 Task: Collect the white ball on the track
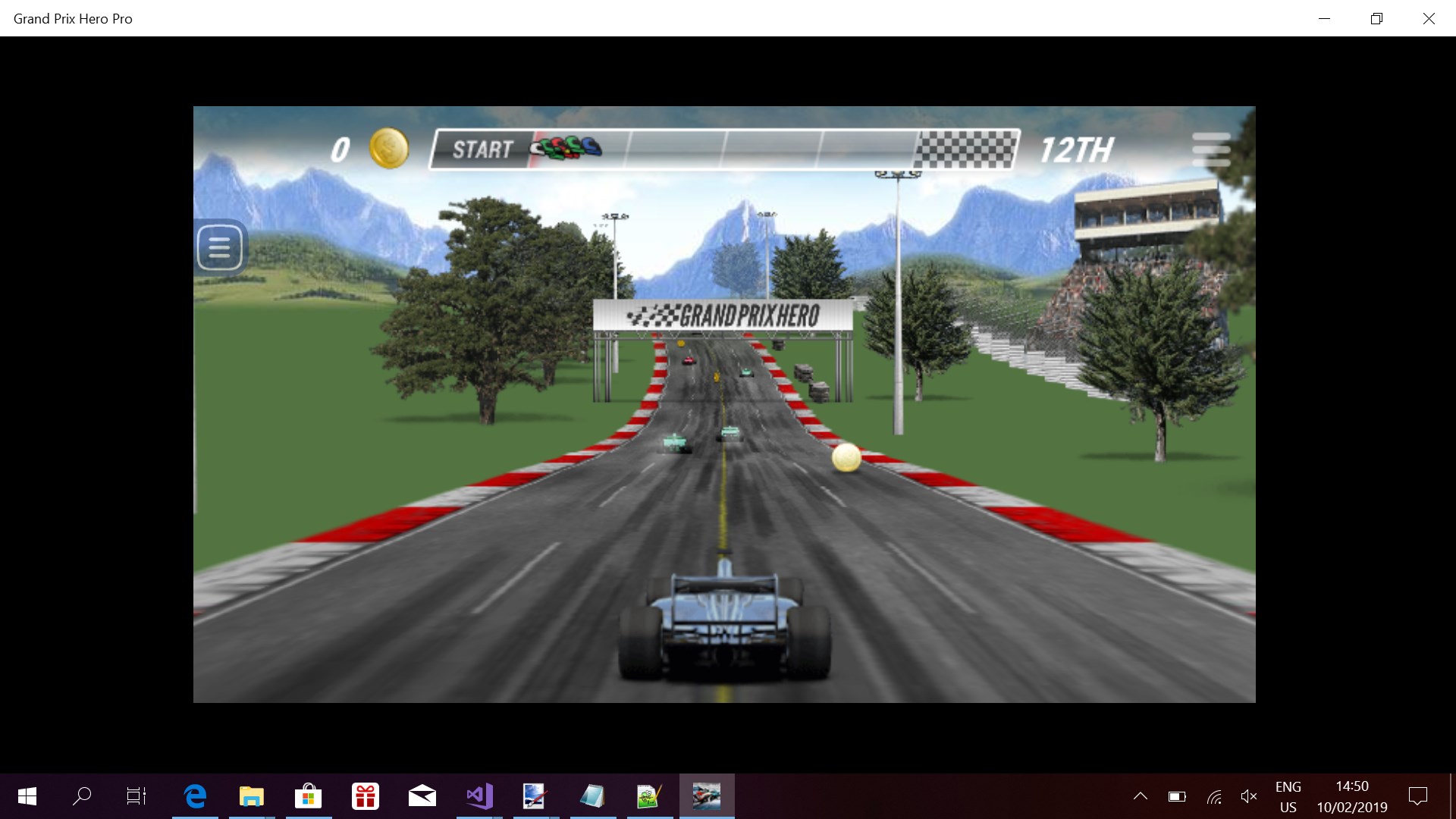[846, 457]
